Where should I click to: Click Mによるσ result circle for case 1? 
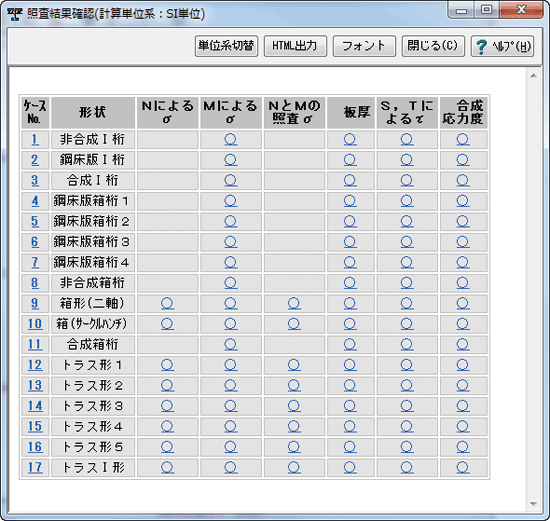tap(230, 140)
